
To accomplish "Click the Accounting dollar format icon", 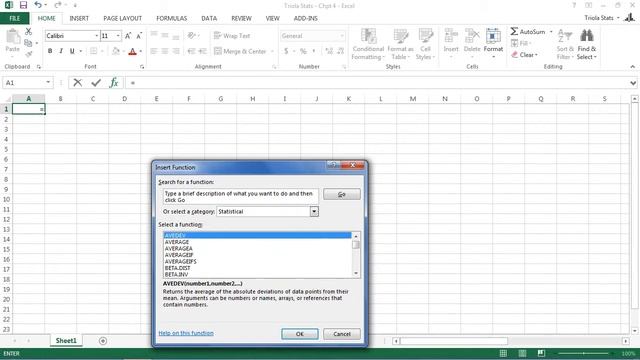I will pyautogui.click(x=286, y=51).
